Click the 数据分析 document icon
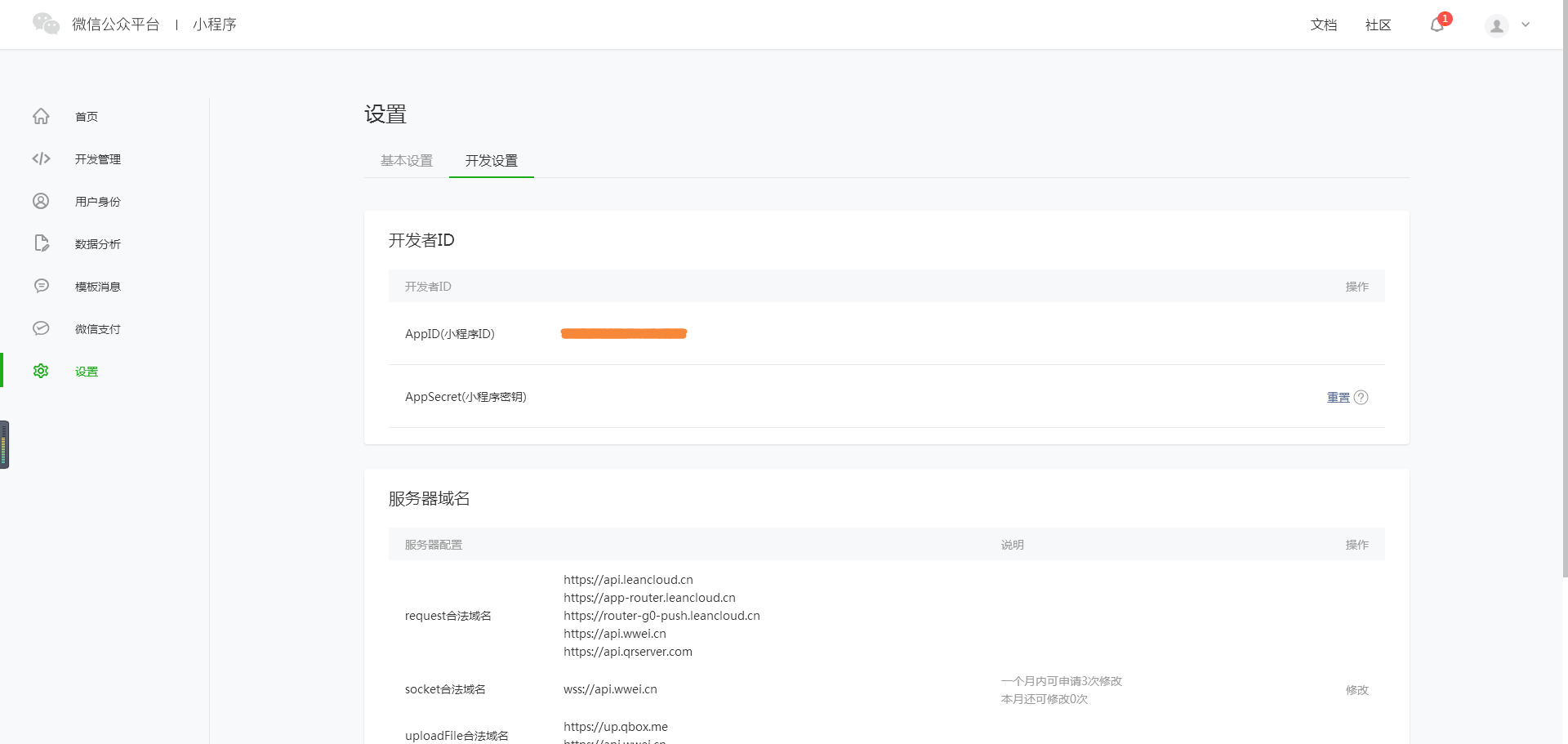The height and width of the screenshot is (744, 1568). (x=42, y=243)
